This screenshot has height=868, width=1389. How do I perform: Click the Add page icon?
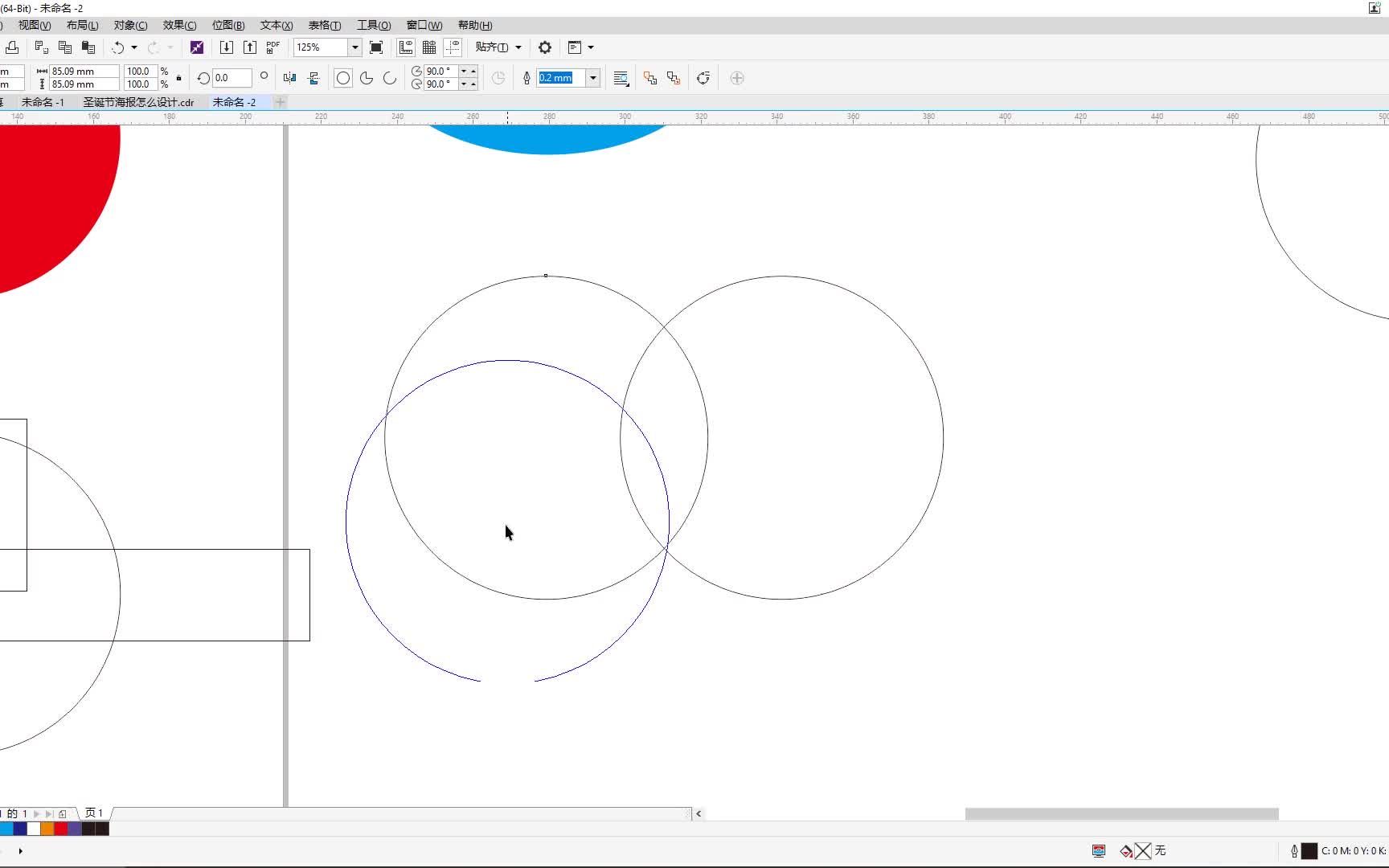click(63, 813)
